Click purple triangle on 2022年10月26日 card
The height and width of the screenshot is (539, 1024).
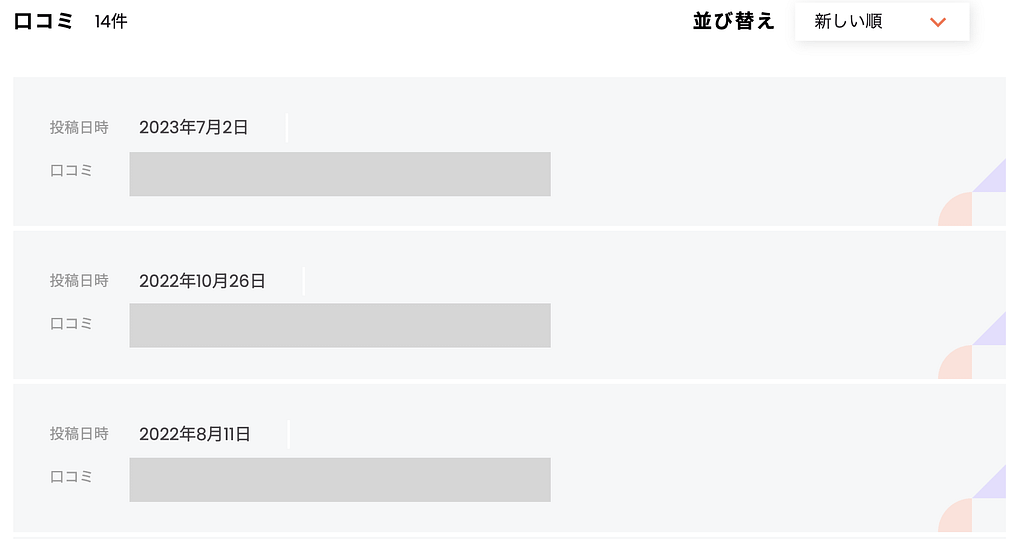pyautogui.click(x=994, y=334)
